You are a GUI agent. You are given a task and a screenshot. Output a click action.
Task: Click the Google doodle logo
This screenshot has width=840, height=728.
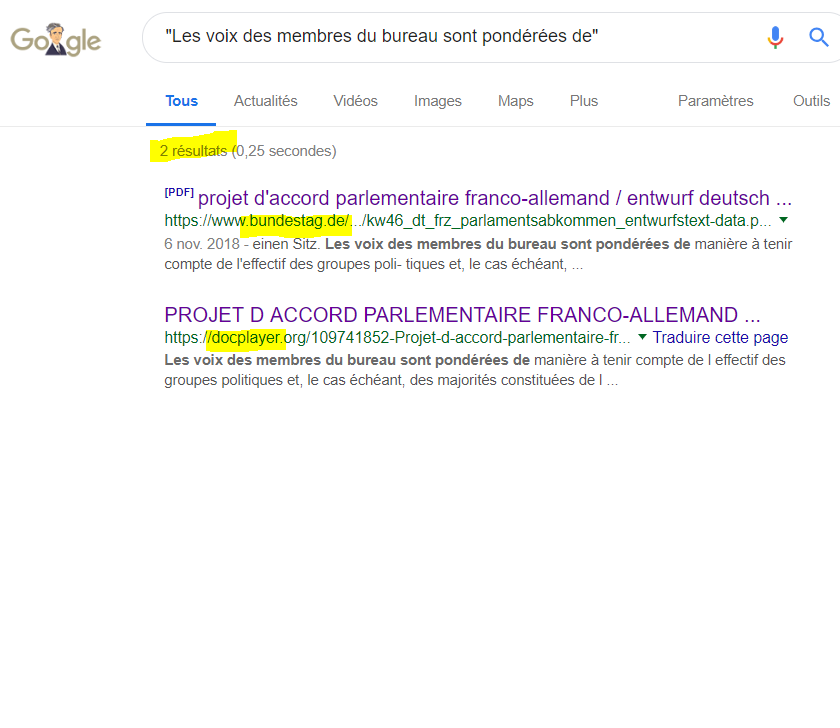[x=56, y=40]
